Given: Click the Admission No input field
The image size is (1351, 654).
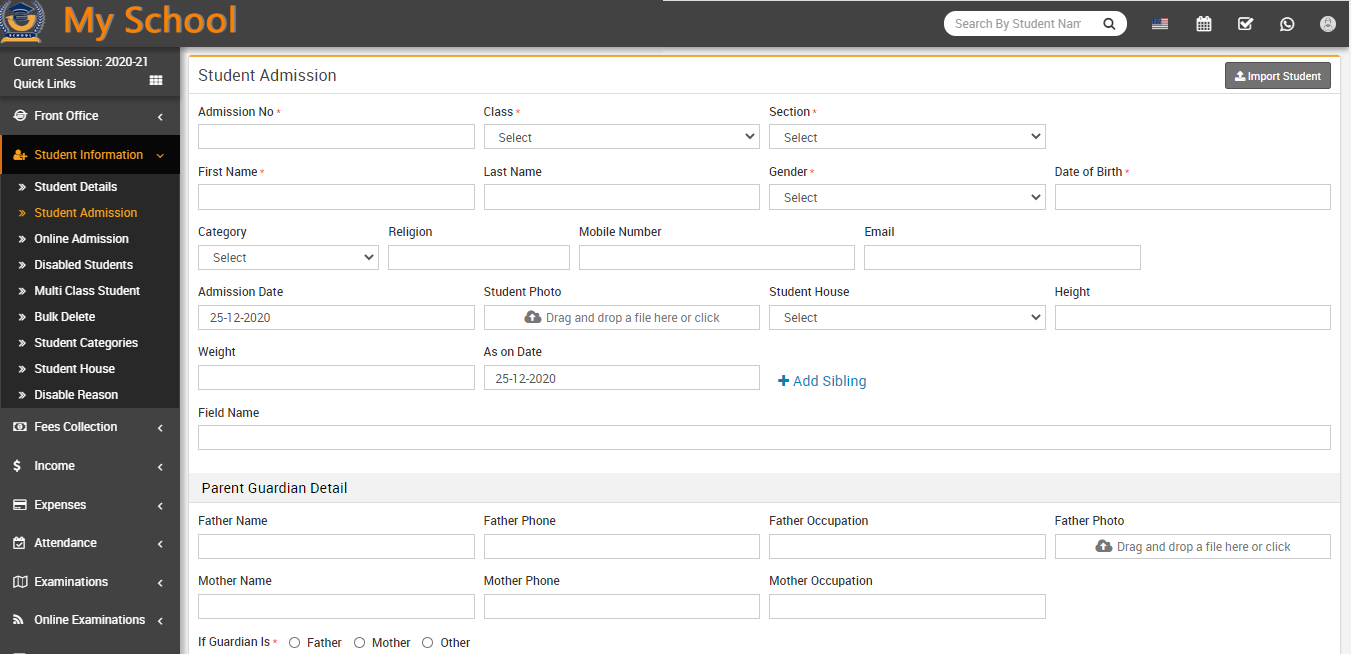Looking at the screenshot, I should [336, 137].
